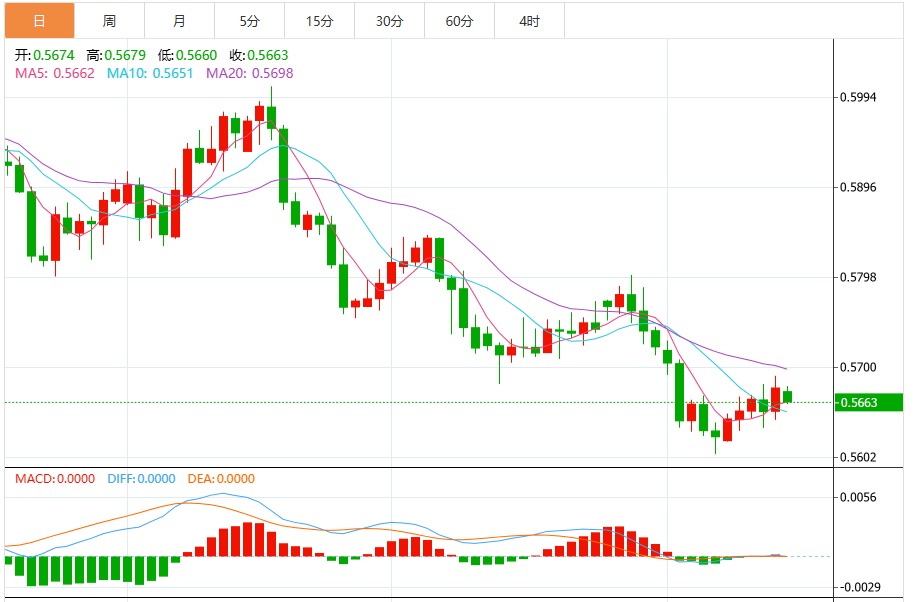The height and width of the screenshot is (602, 918).
Task: Click the MA5: 0.5662 indicator label
Action: [x=55, y=73]
